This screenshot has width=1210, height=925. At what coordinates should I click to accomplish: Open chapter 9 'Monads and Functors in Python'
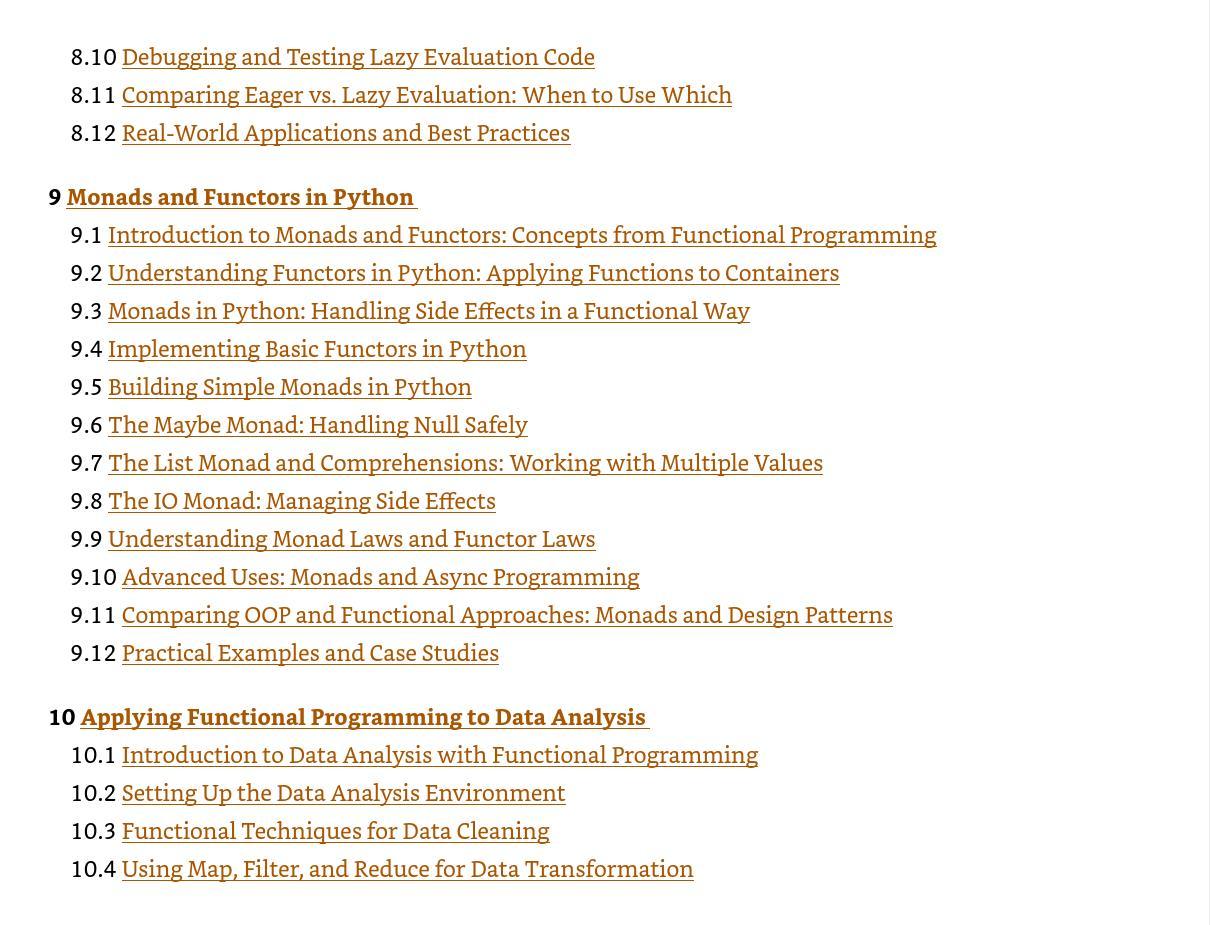pyautogui.click(x=241, y=197)
